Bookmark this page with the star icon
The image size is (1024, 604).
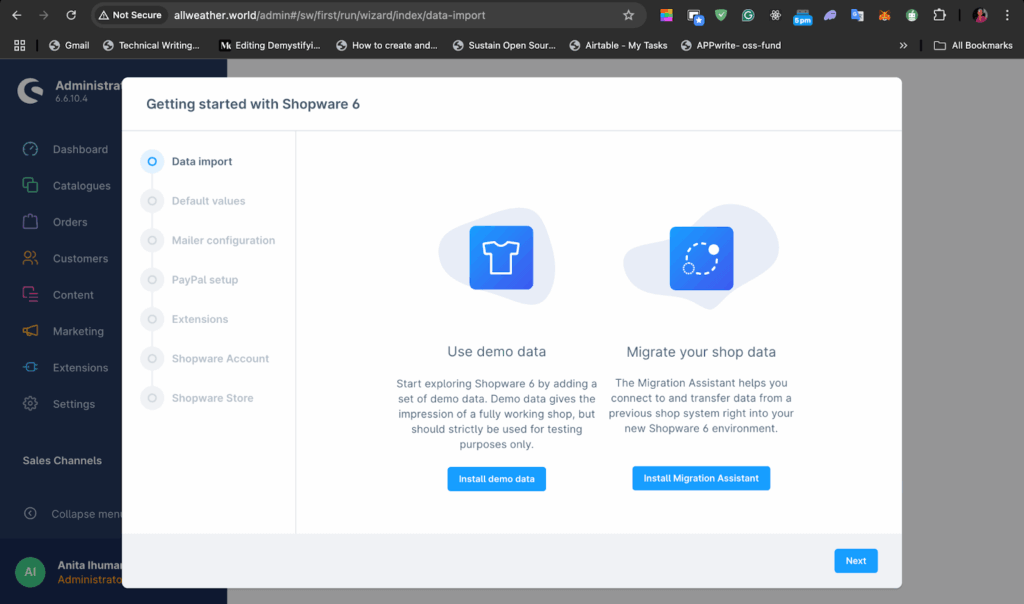point(628,15)
